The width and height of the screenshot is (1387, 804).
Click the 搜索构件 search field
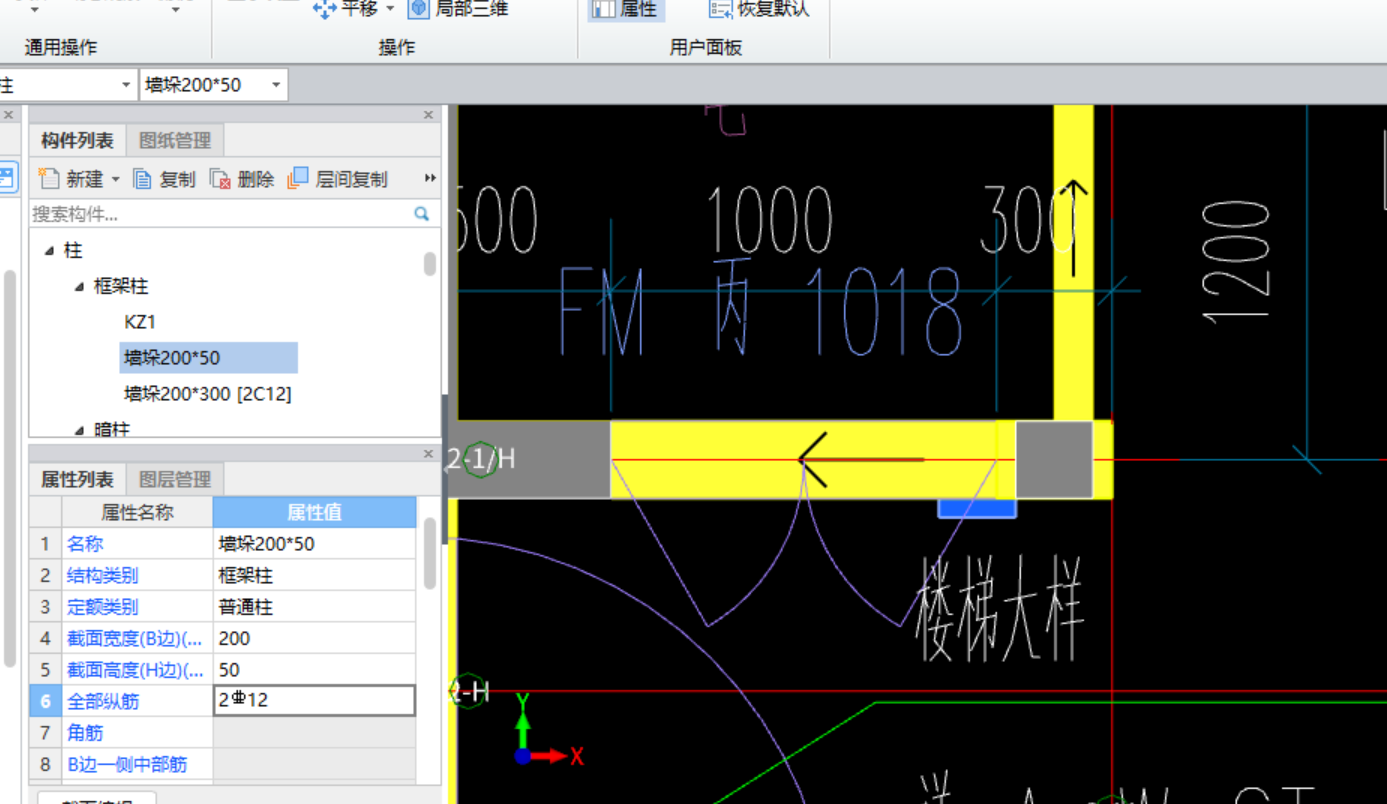220,213
